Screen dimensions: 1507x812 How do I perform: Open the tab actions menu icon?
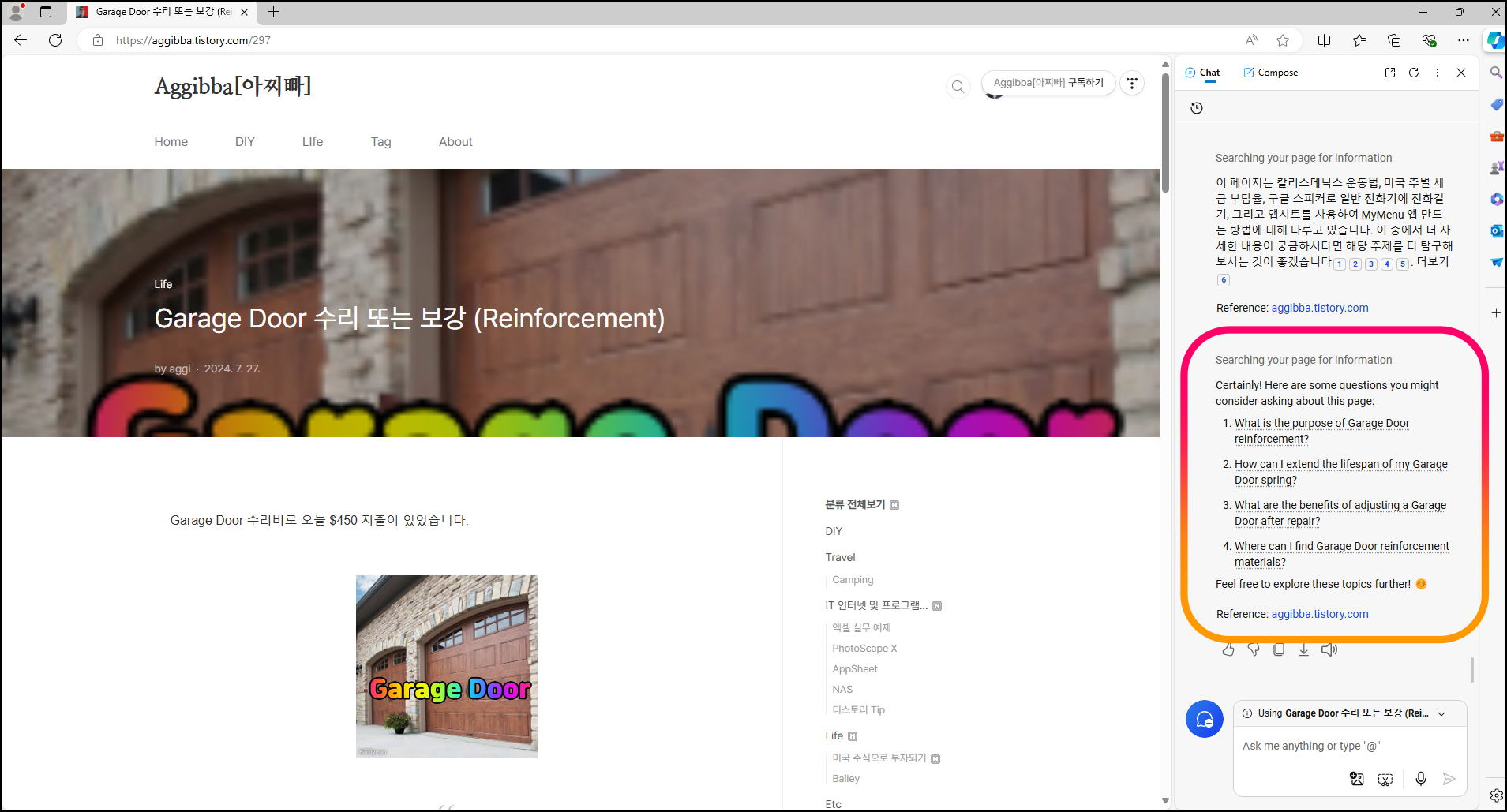[x=46, y=12]
